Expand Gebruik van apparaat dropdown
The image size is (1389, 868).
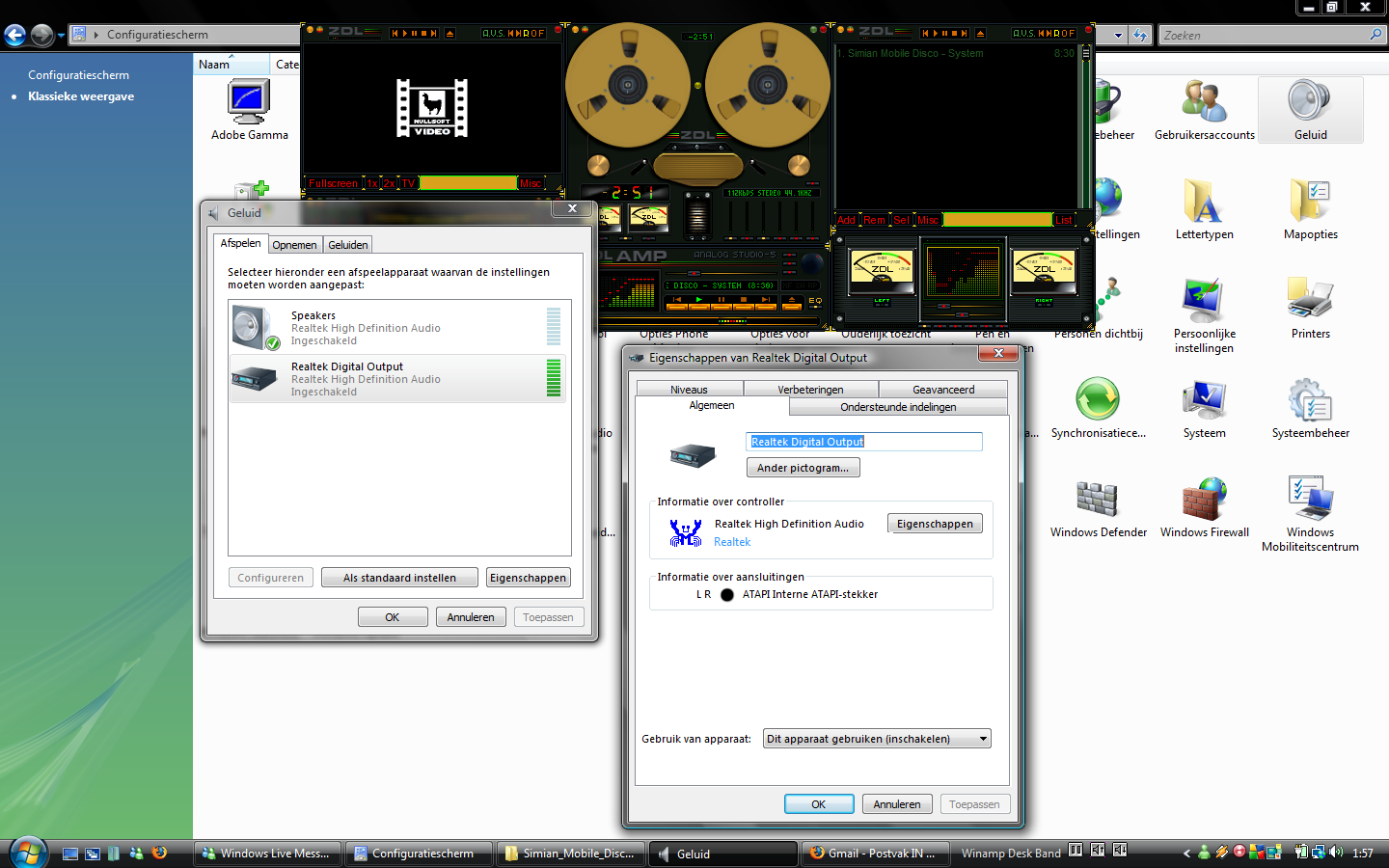(983, 739)
